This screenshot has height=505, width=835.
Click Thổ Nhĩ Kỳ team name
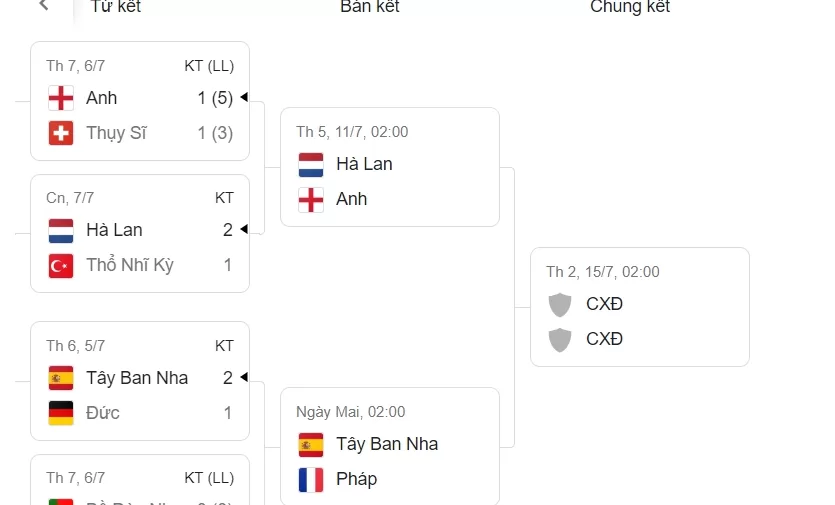130,265
